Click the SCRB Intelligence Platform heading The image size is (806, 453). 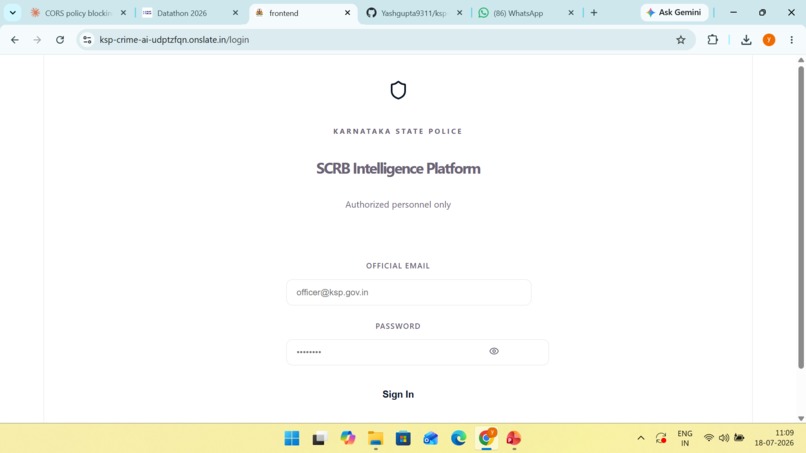pos(398,169)
